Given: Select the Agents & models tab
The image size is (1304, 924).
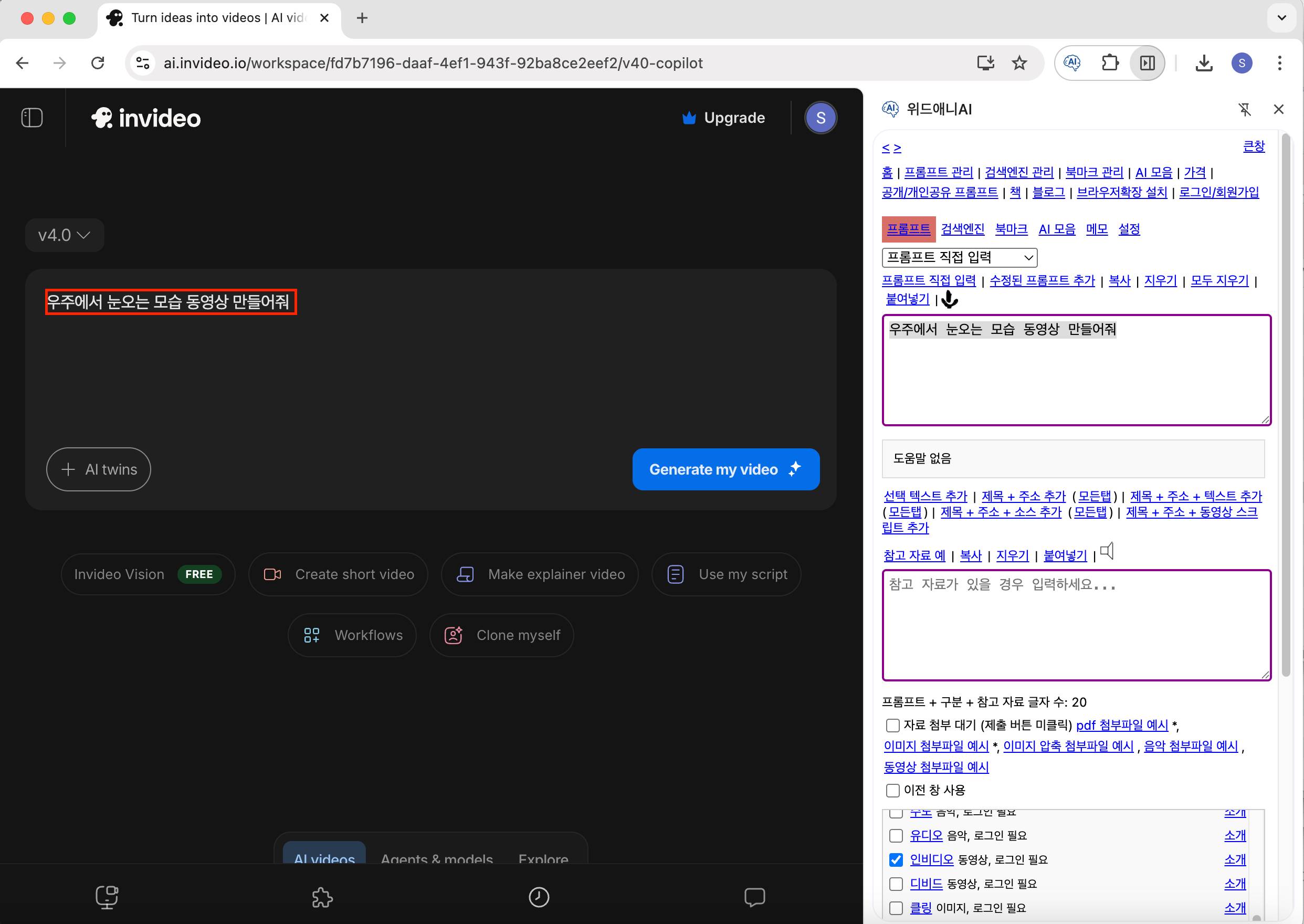Looking at the screenshot, I should 436,857.
